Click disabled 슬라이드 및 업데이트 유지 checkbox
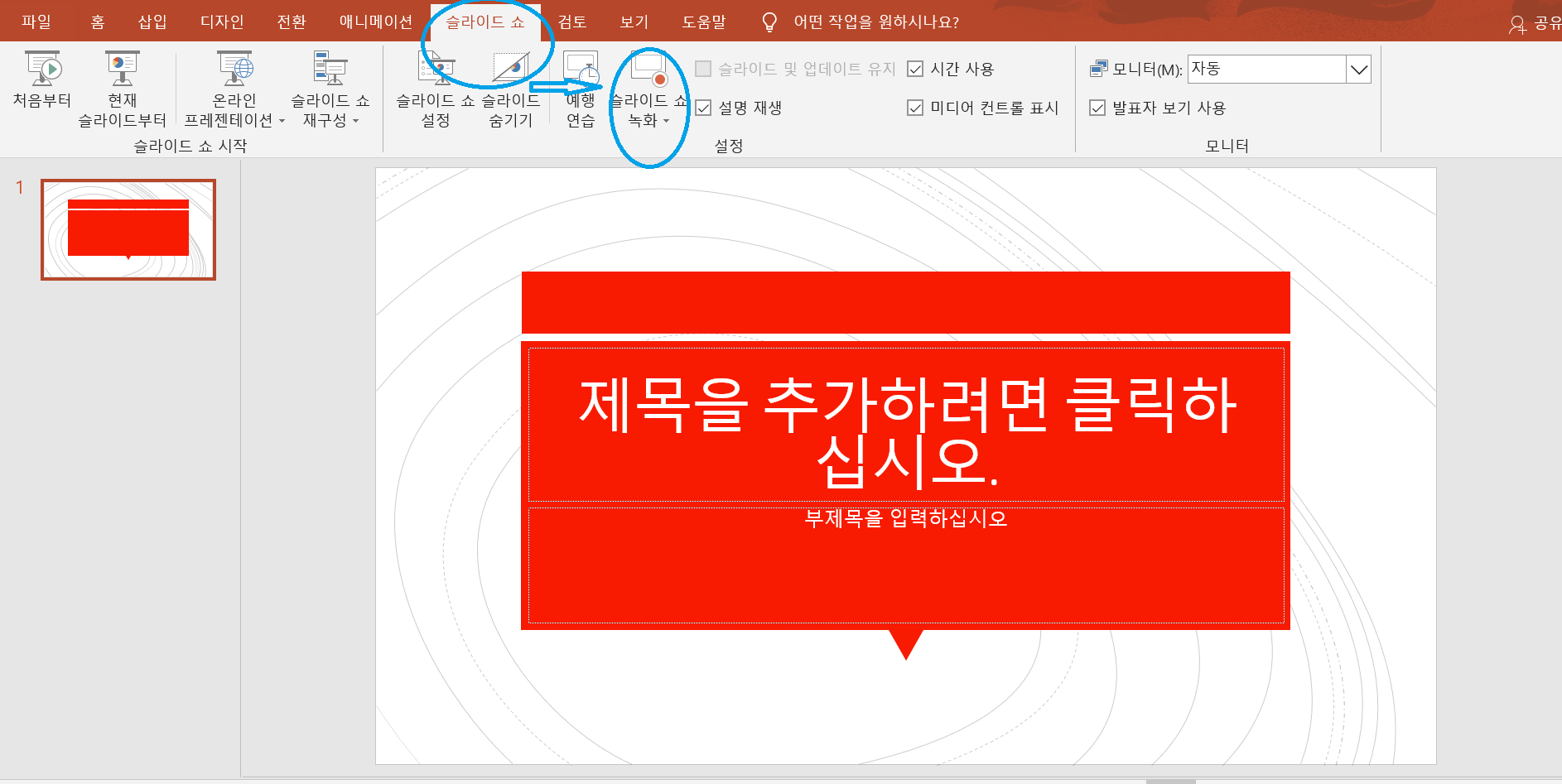Viewport: 1562px width, 784px height. [x=703, y=69]
